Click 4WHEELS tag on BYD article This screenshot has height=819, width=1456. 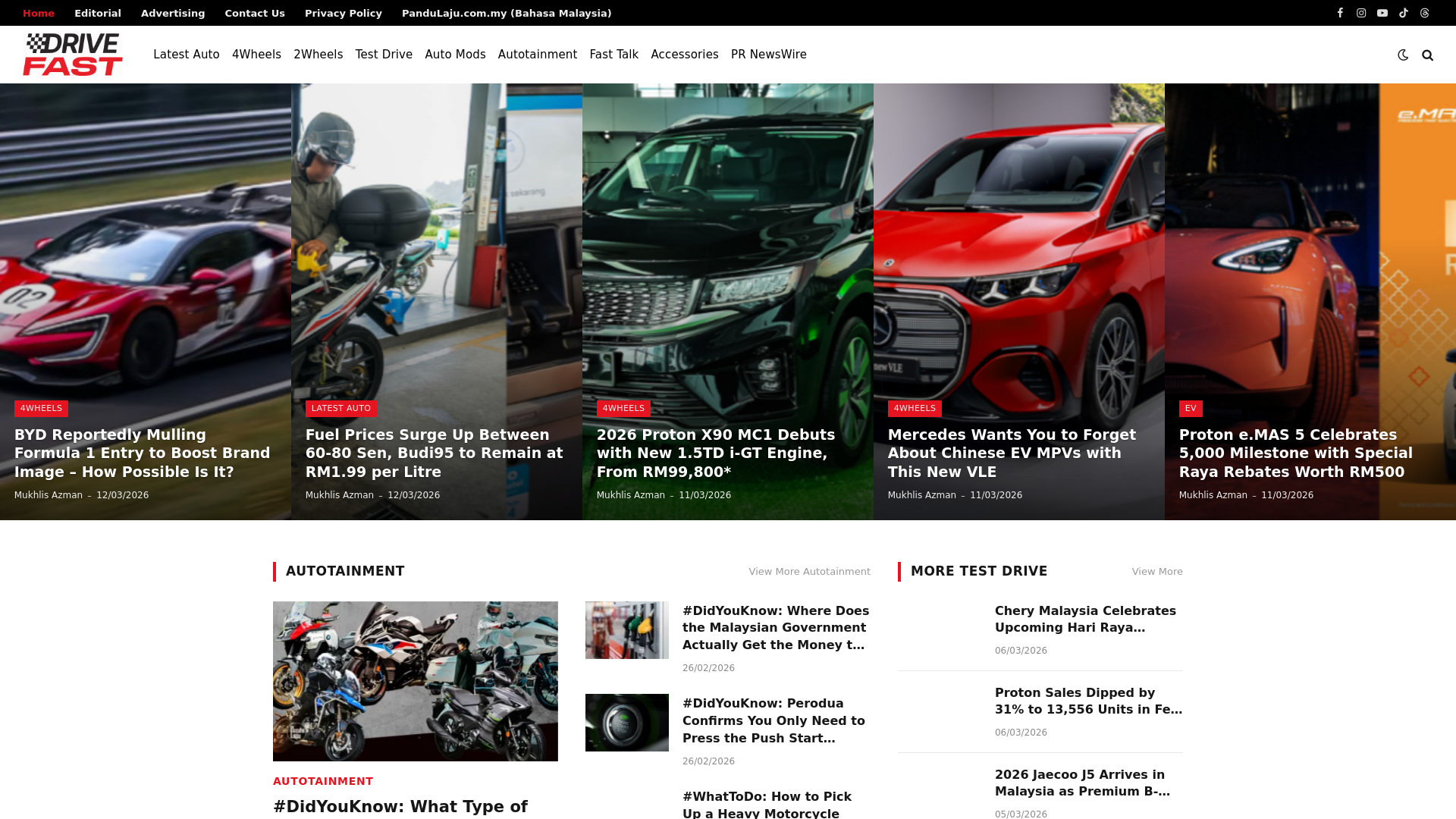click(41, 409)
